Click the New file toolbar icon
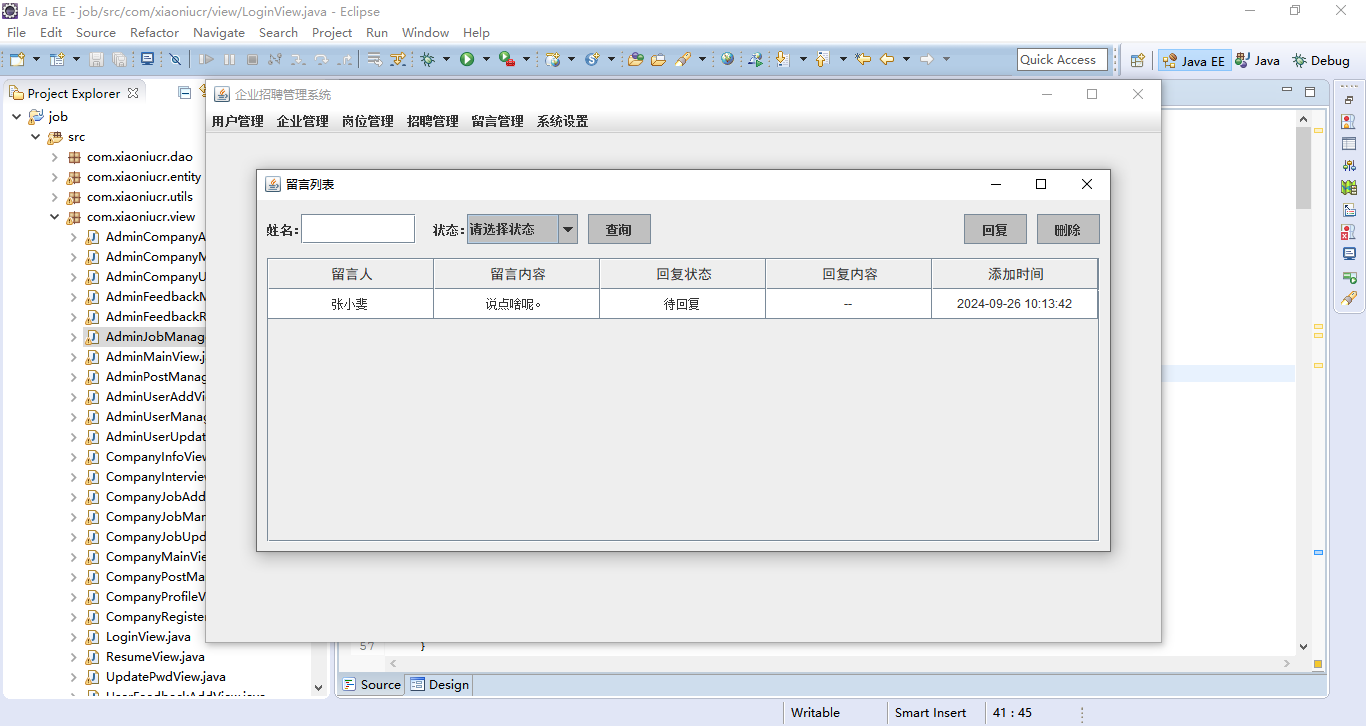The image size is (1366, 726). tap(17, 60)
